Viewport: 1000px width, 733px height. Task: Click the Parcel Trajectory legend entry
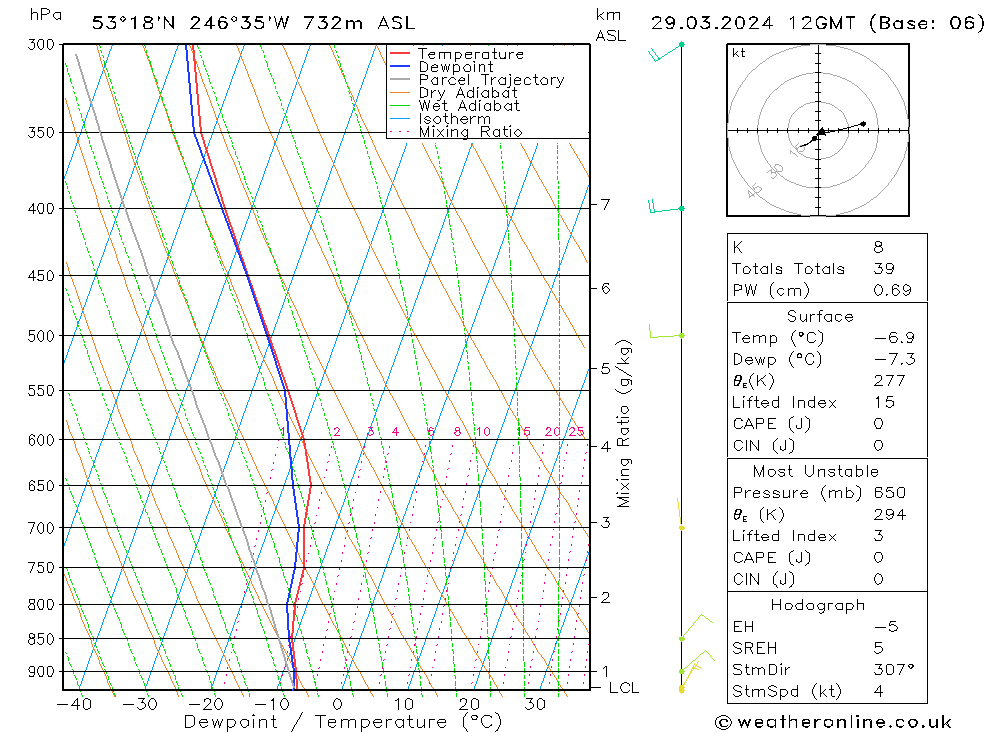(477, 80)
